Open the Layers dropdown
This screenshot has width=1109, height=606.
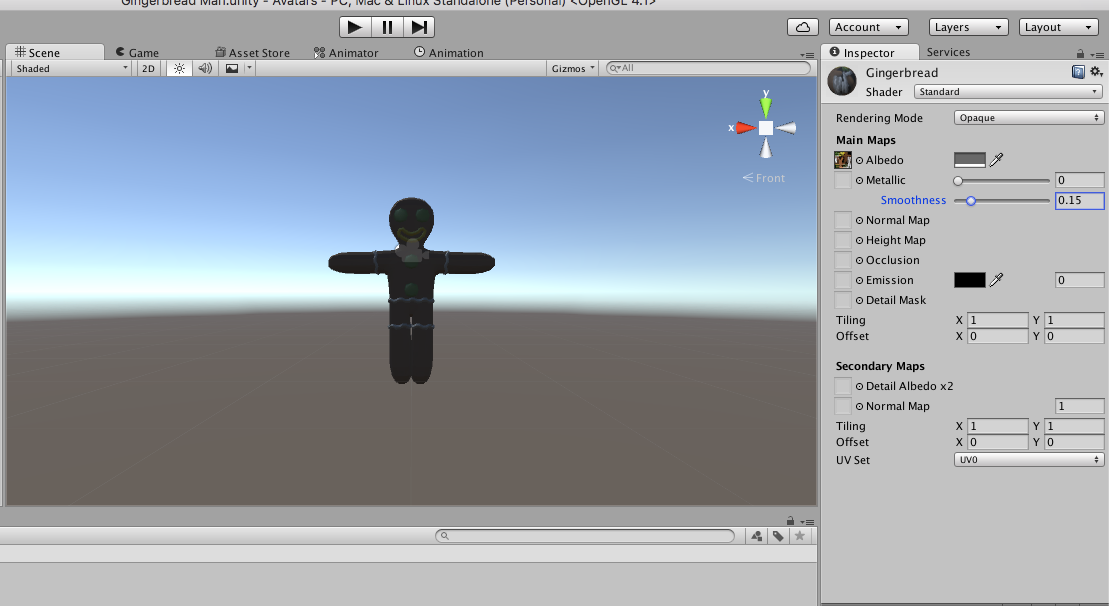[x=968, y=27]
